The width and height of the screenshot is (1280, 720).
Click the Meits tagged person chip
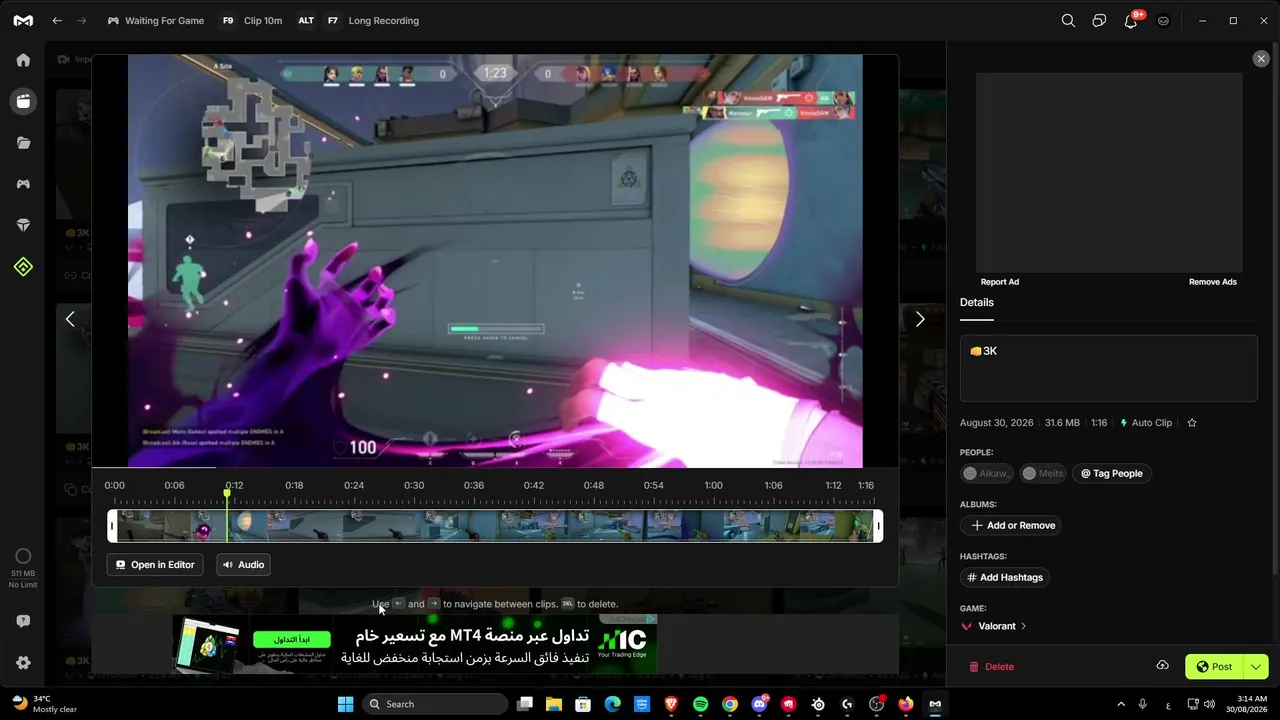click(x=1043, y=474)
